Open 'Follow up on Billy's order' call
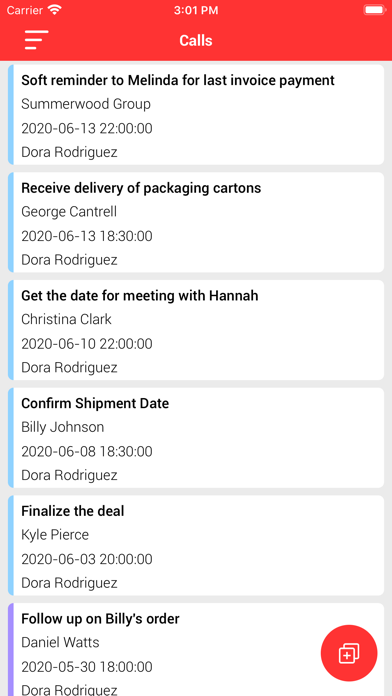This screenshot has width=392, height=696. pyautogui.click(x=196, y=649)
